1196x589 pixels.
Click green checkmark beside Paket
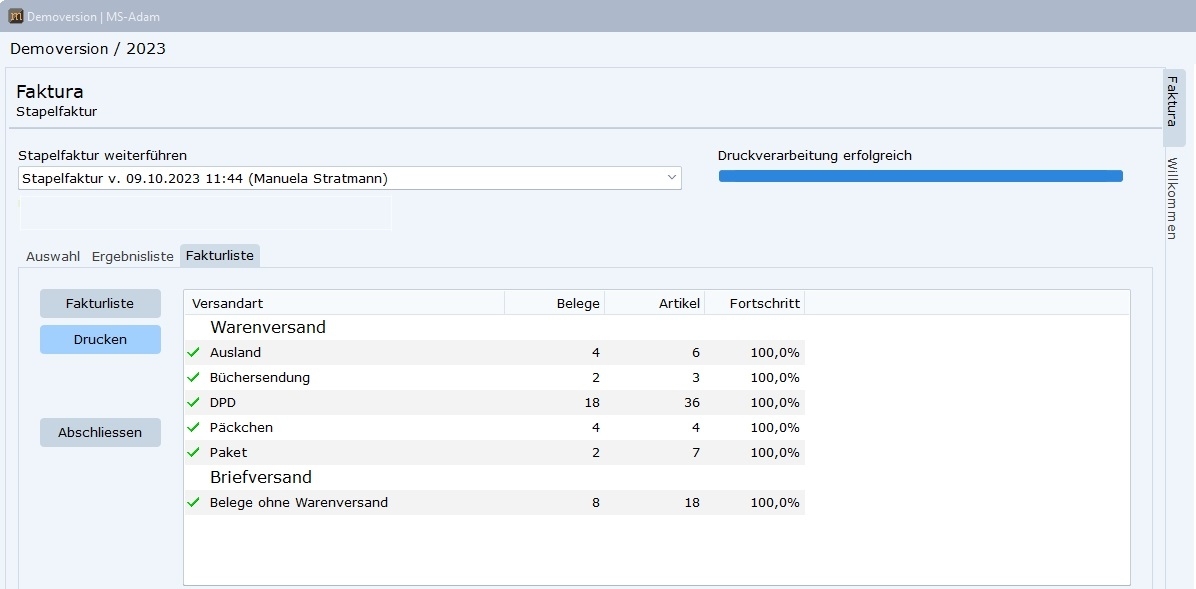point(194,452)
